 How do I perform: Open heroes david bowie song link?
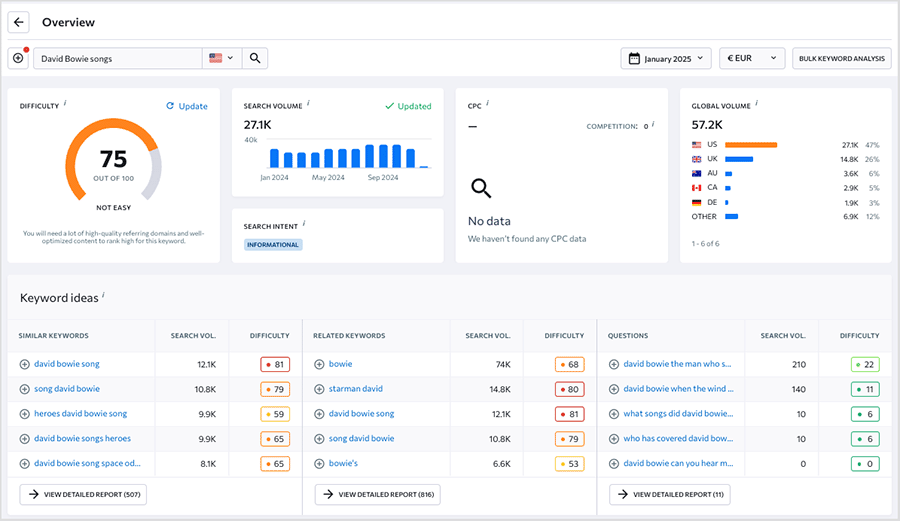coord(80,413)
